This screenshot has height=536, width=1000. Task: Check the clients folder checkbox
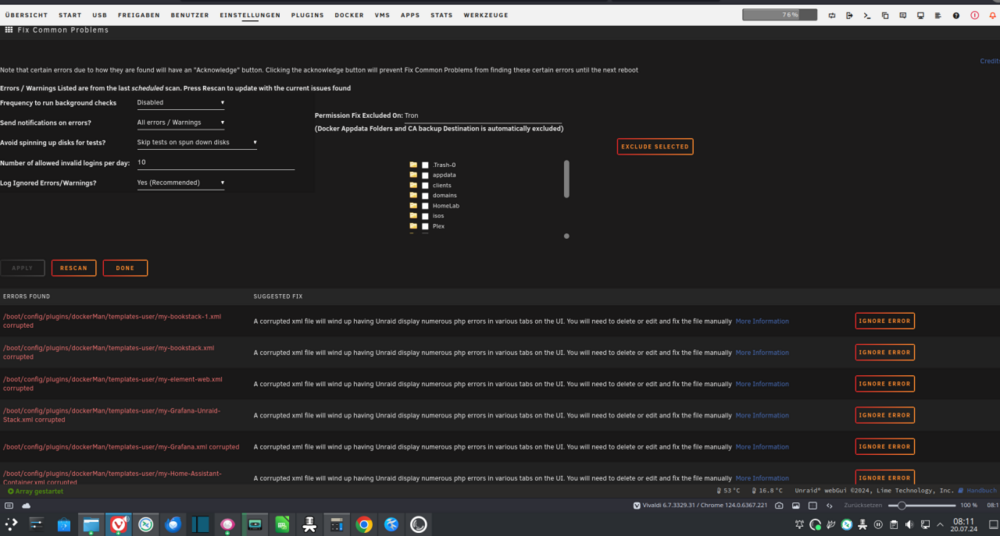click(x=425, y=186)
